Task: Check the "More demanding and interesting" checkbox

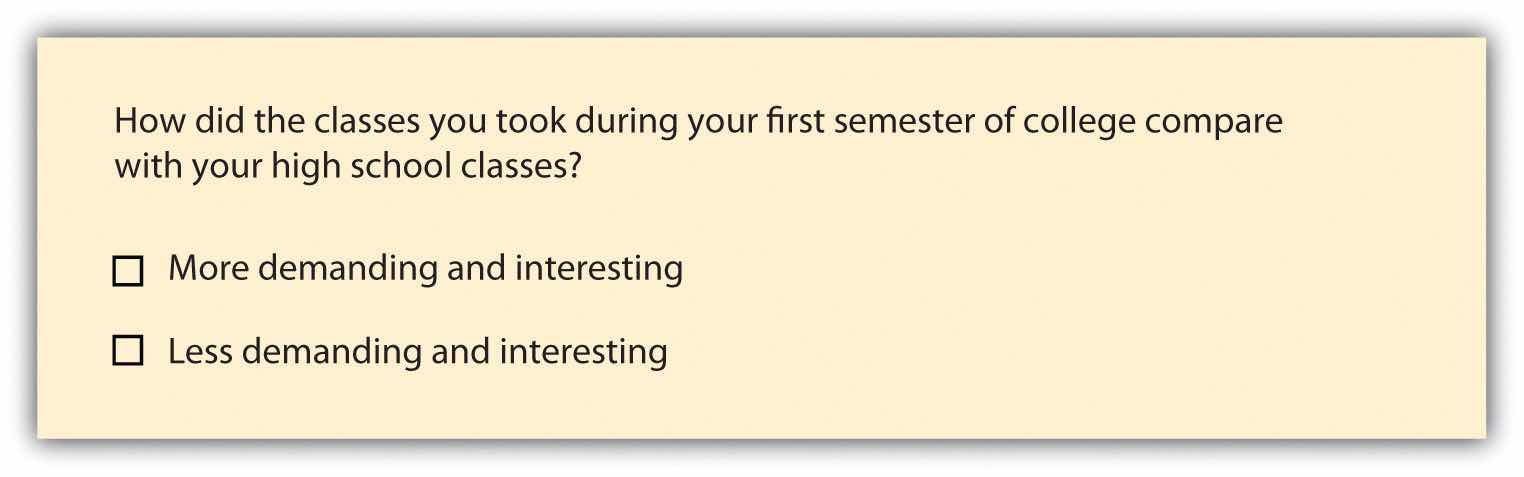Action: point(128,271)
